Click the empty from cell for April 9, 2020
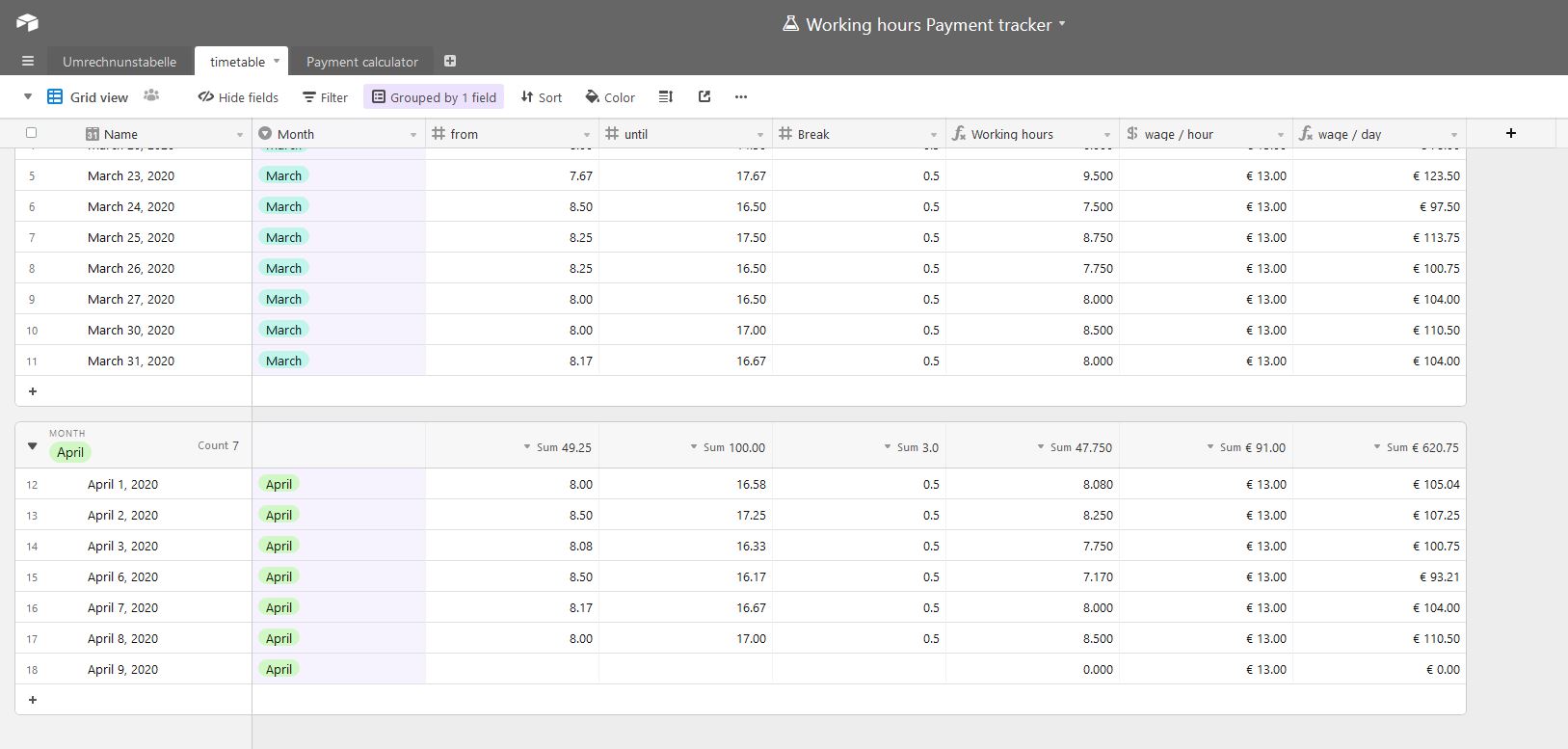This screenshot has width=1568, height=749. tap(512, 669)
